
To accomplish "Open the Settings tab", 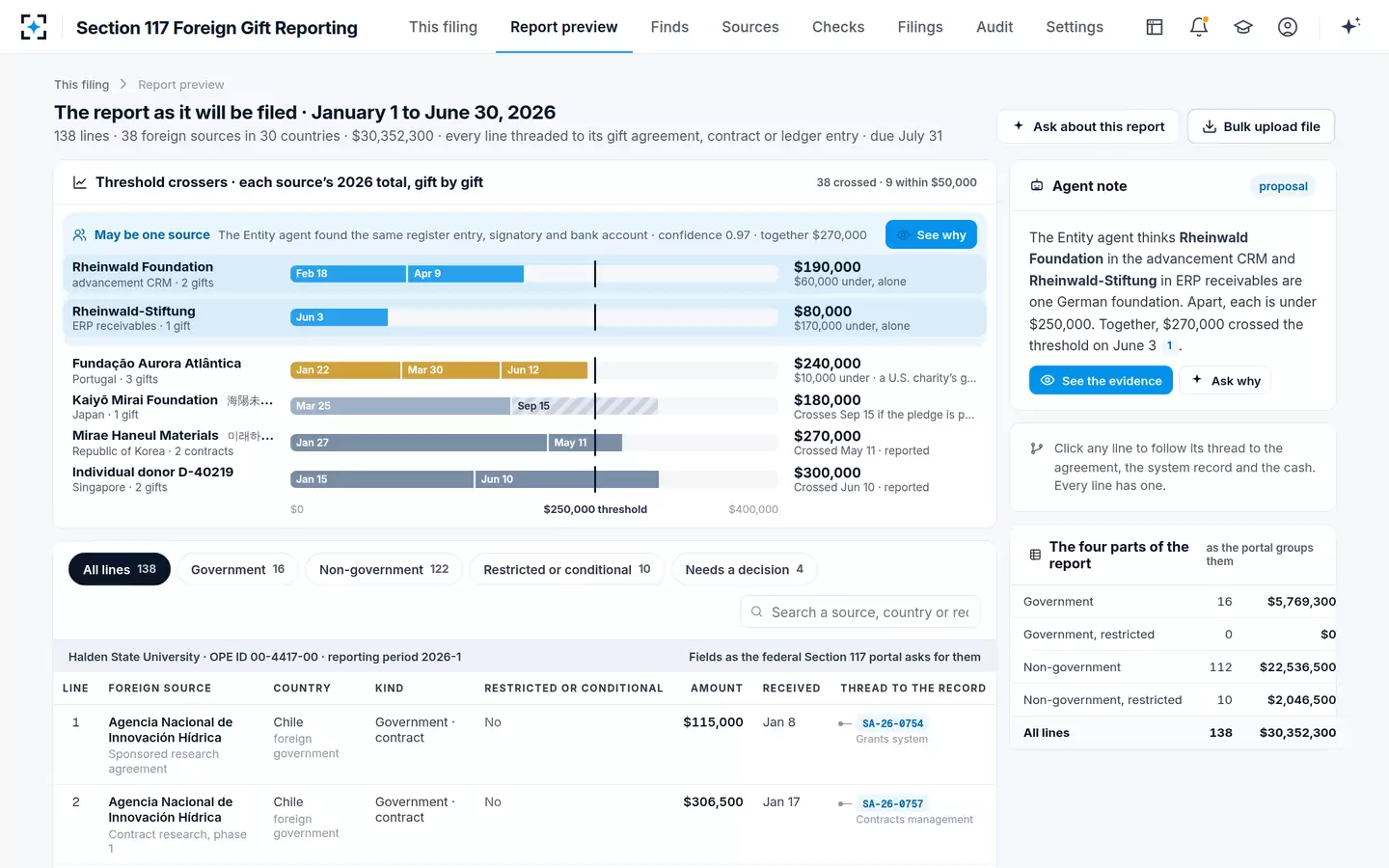I will click(x=1075, y=27).
